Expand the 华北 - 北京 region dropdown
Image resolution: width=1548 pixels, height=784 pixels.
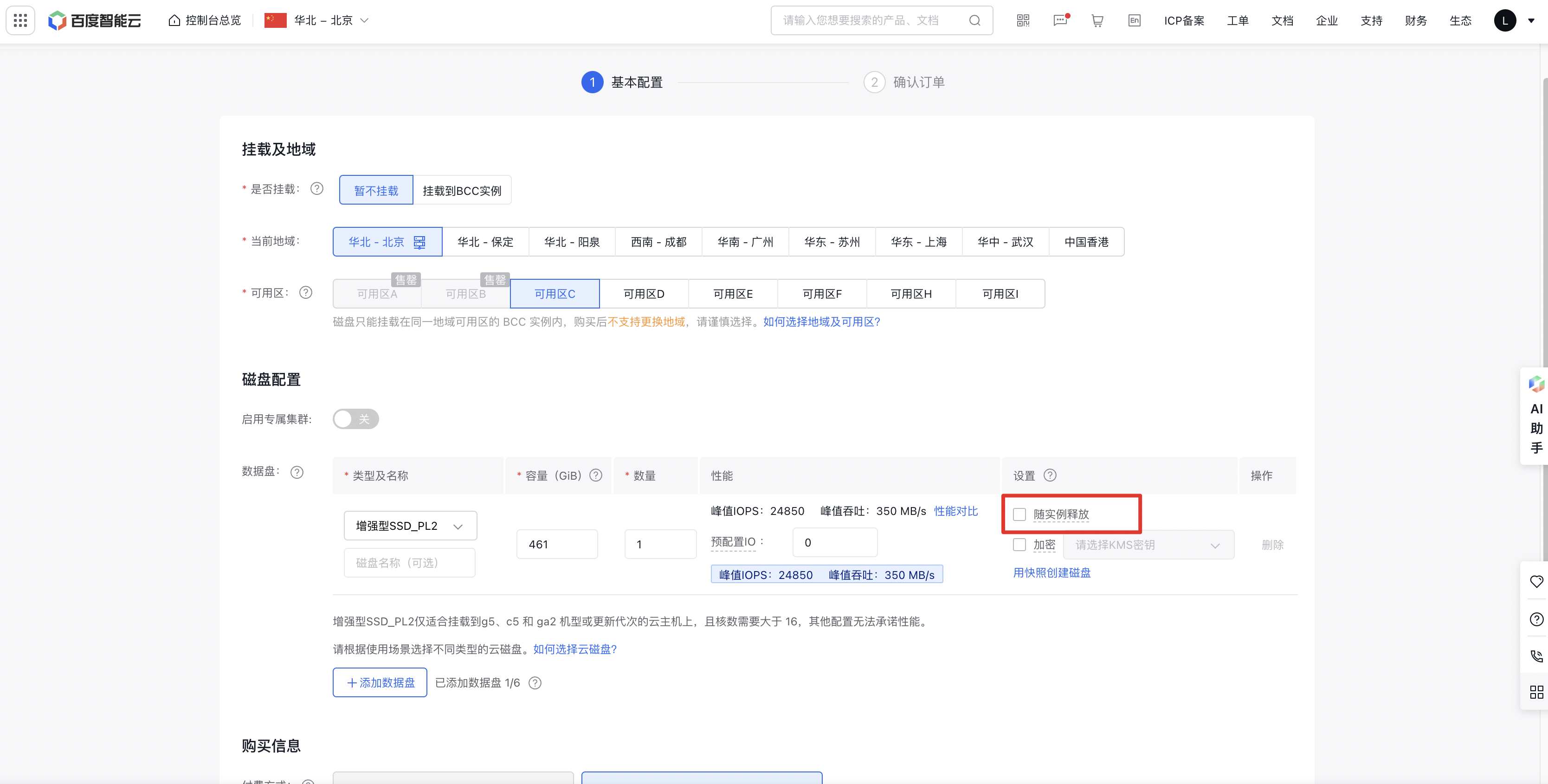(316, 20)
